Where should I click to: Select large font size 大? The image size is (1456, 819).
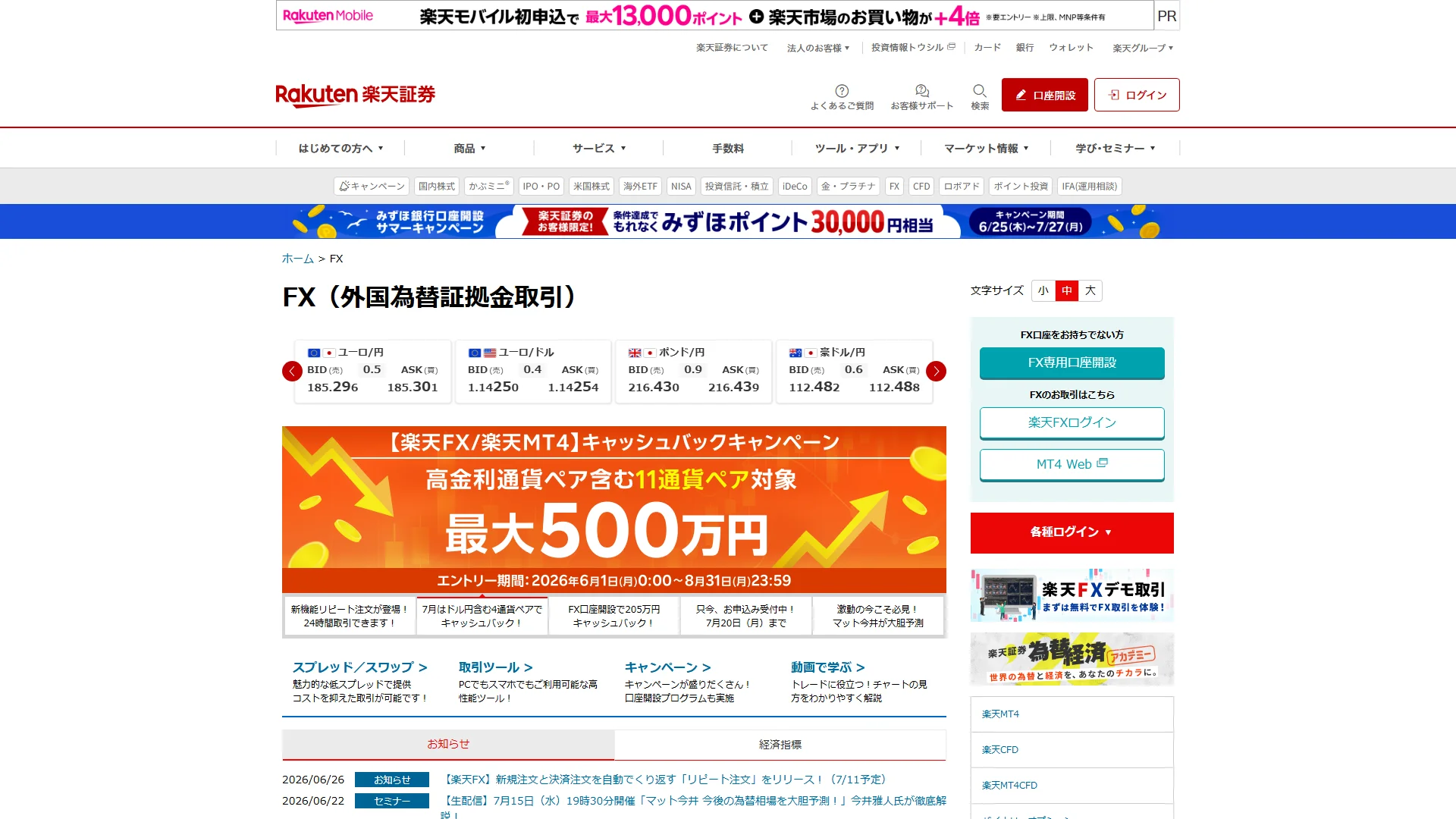point(1090,290)
